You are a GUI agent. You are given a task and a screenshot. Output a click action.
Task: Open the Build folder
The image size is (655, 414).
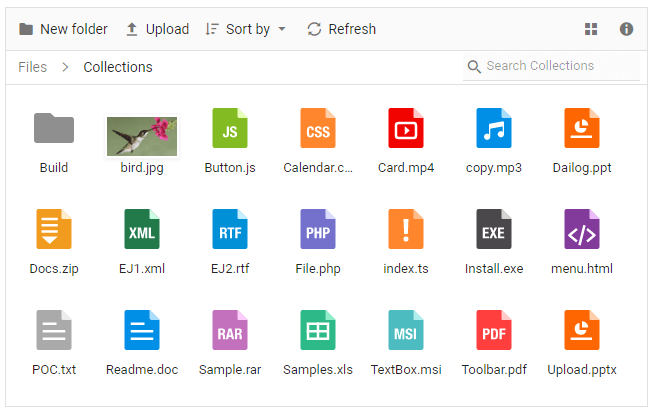[54, 129]
